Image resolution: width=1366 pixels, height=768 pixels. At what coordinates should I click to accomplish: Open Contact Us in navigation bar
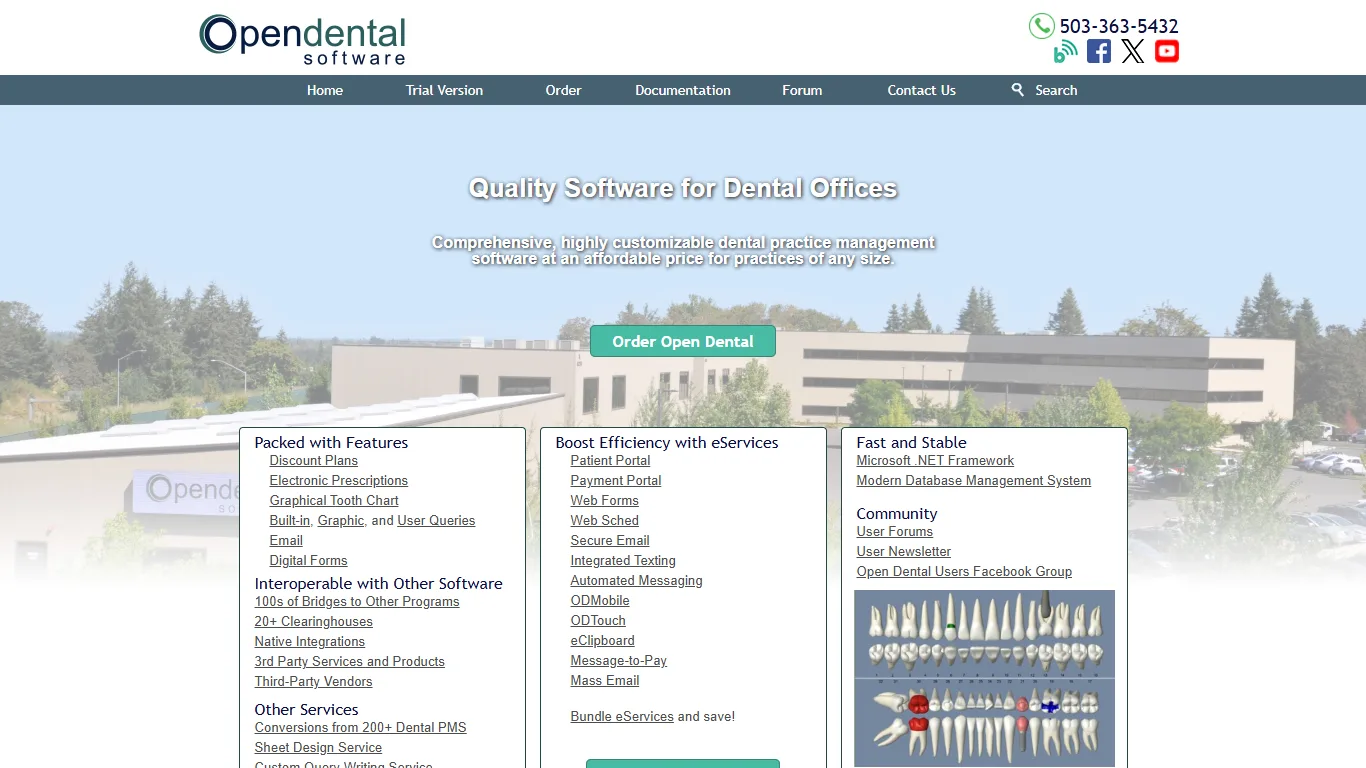coord(922,90)
